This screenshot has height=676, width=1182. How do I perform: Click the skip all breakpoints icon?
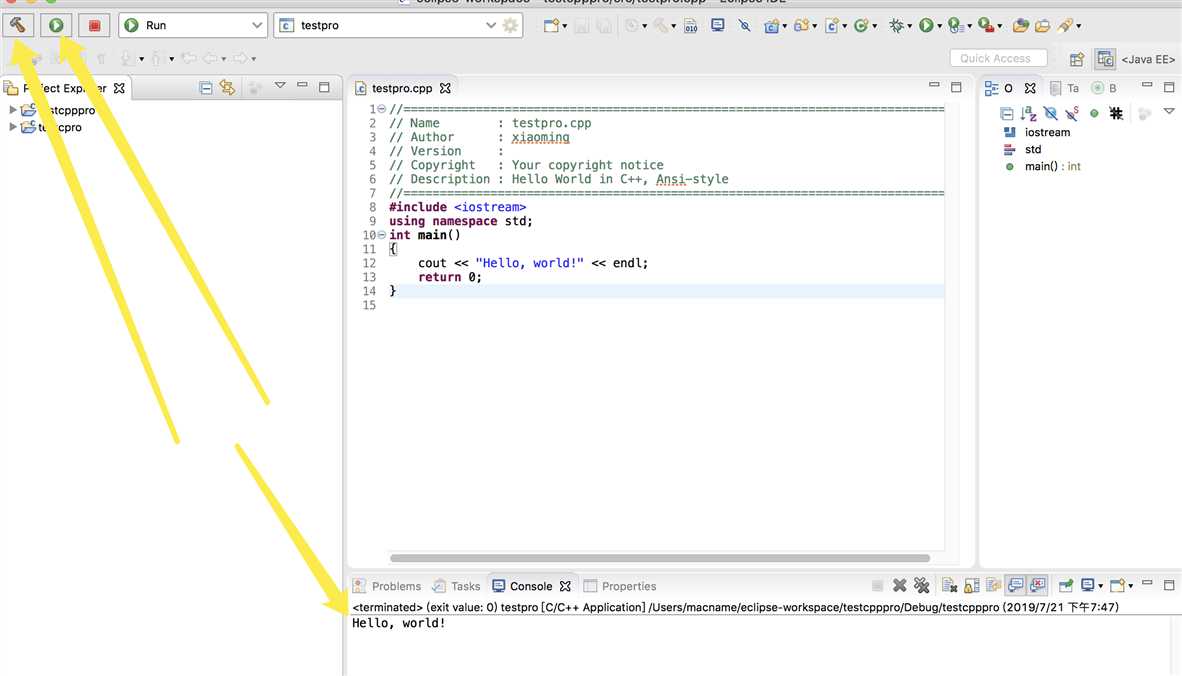coord(745,26)
